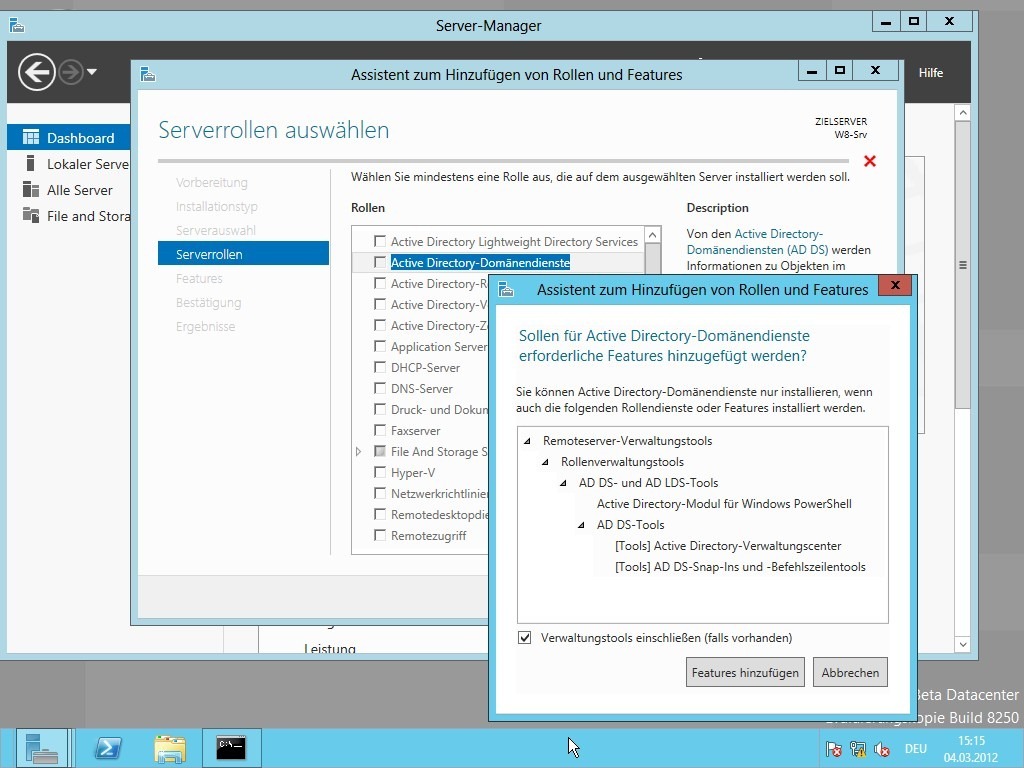Open the Active Directory-Domänendienste description link
1024x768 pixels.
(x=757, y=242)
